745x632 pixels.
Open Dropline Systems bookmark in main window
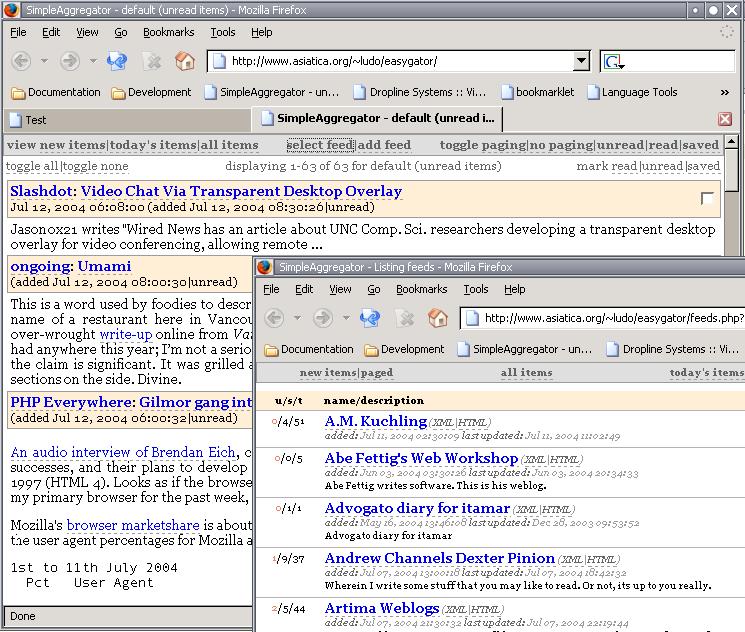pyautogui.click(x=420, y=92)
